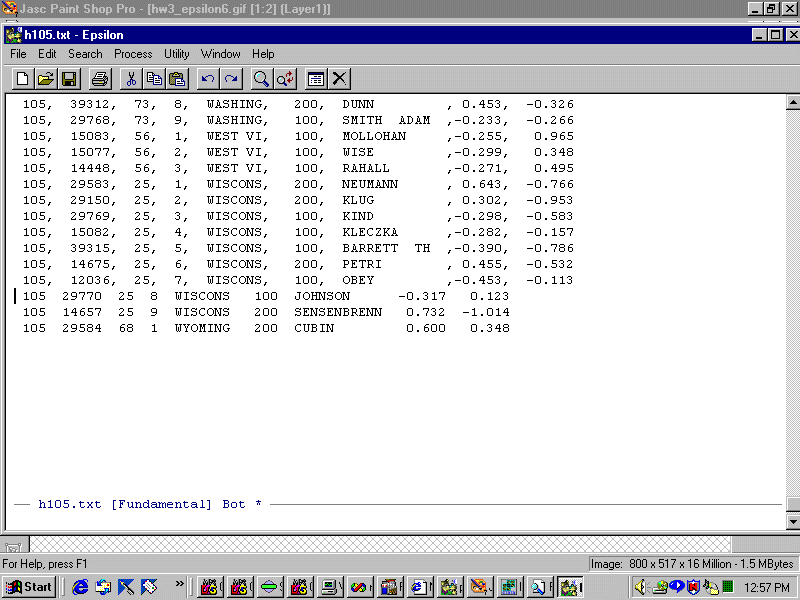This screenshot has width=800, height=600.
Task: Print the document with the printer icon
Action: click(x=100, y=78)
